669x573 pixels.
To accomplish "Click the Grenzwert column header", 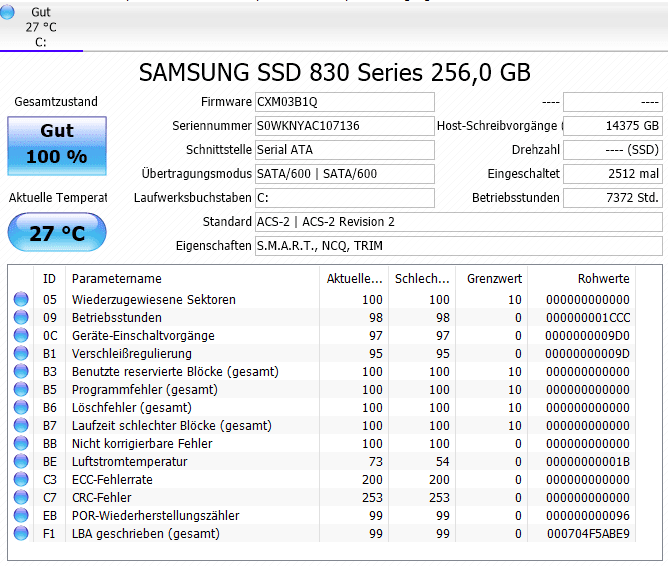I will pyautogui.click(x=493, y=278).
